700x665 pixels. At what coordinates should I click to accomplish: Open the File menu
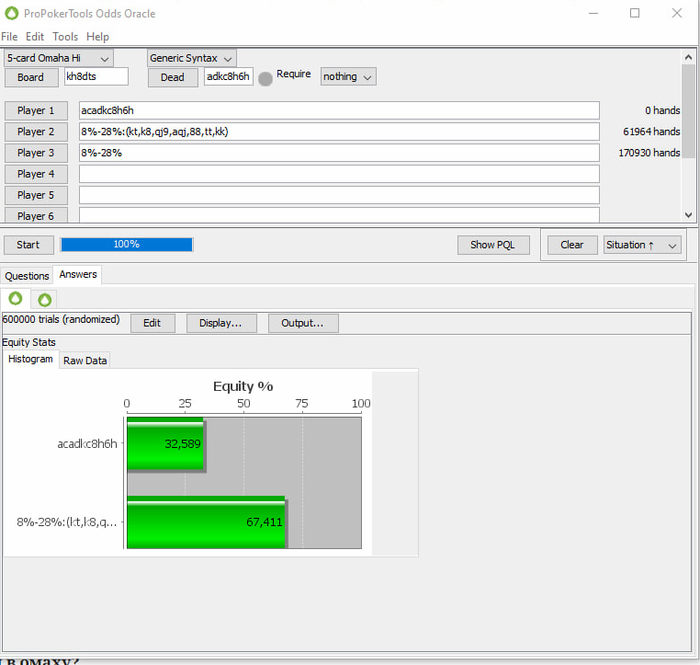9,37
